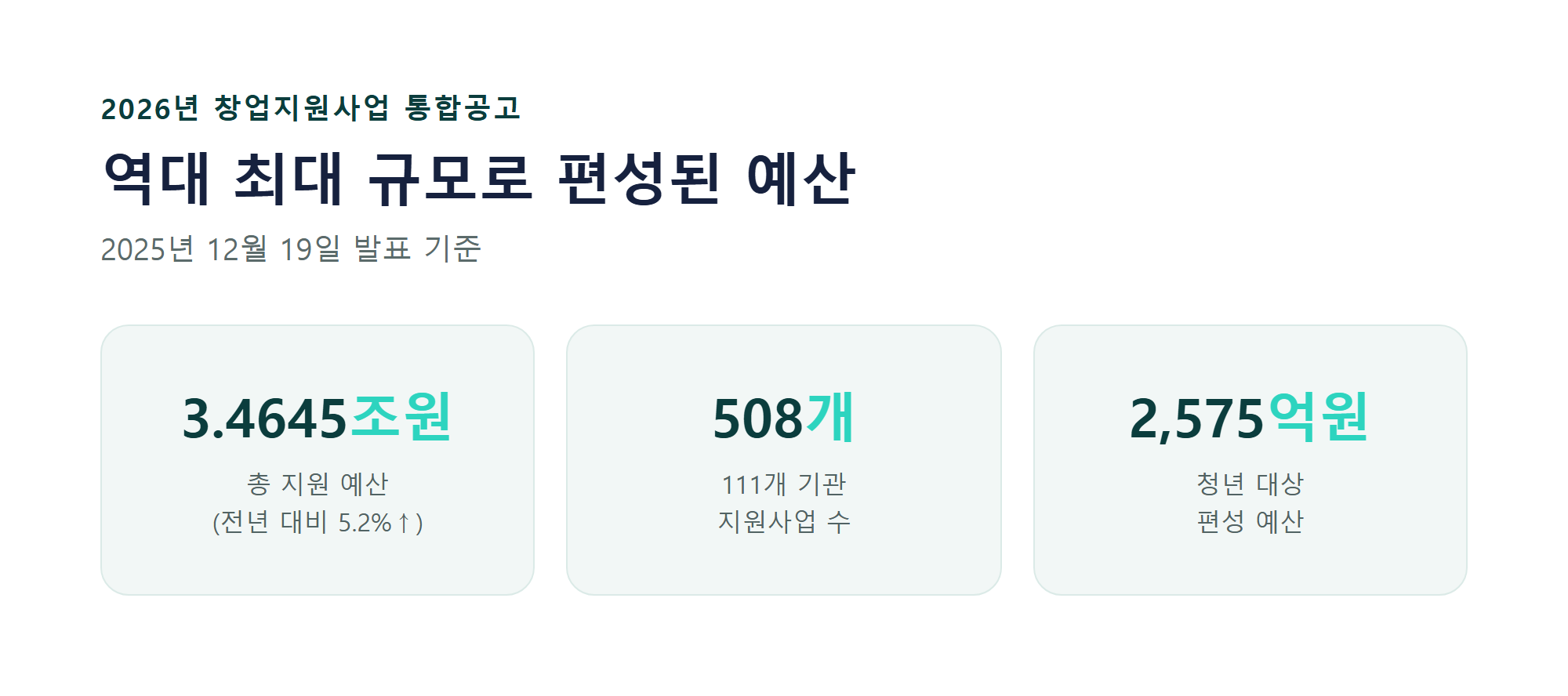The height and width of the screenshot is (696, 1568).
Task: Click the headline 역대 최대 규모로 편성된 예산
Action: 478,179
